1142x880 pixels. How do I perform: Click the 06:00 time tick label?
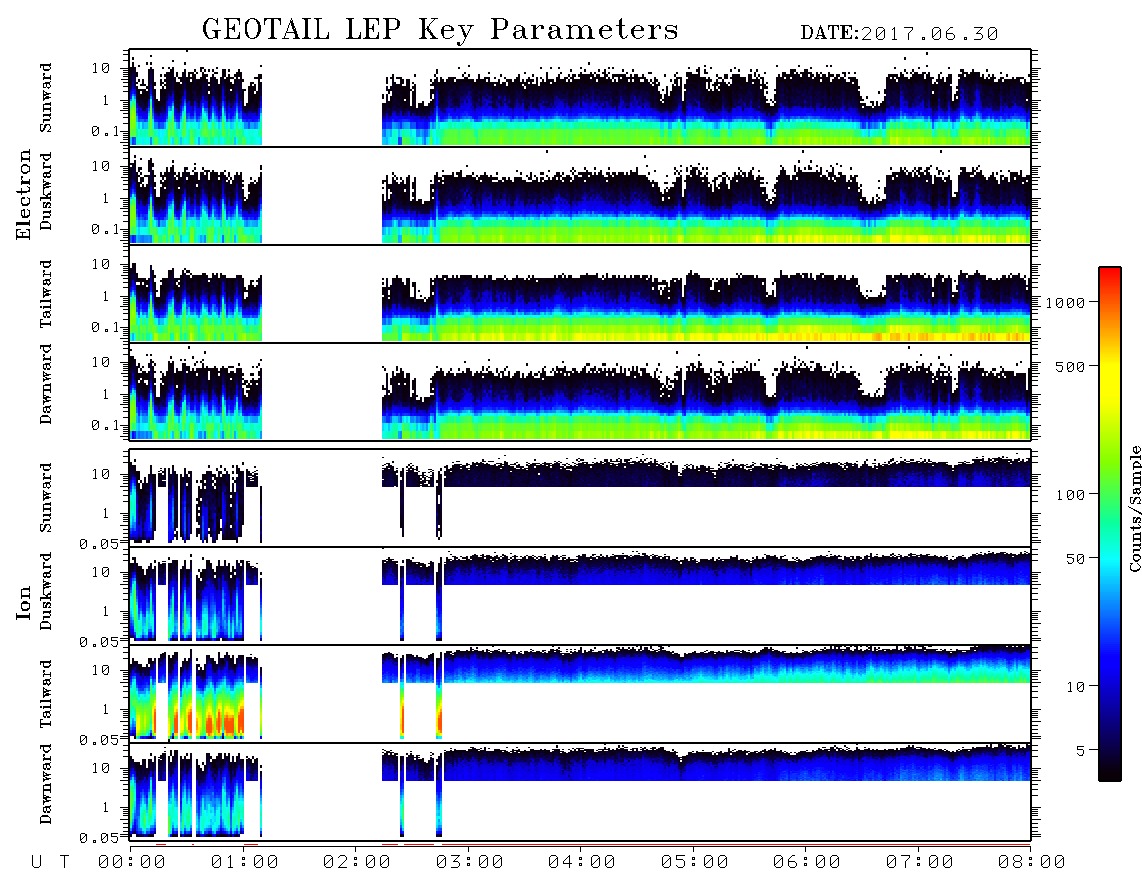(x=807, y=863)
